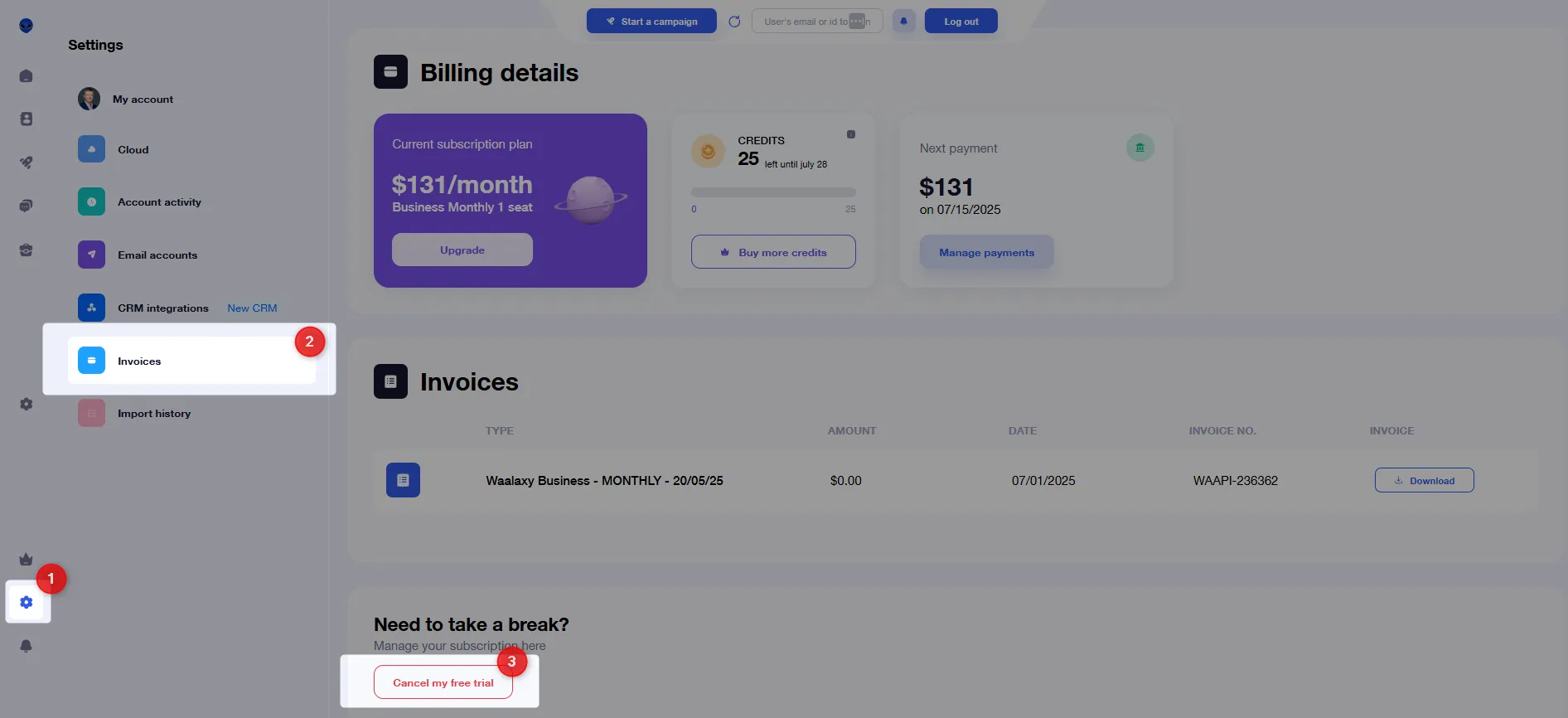
Task: Click the info icon on the Credits card
Action: (x=851, y=134)
